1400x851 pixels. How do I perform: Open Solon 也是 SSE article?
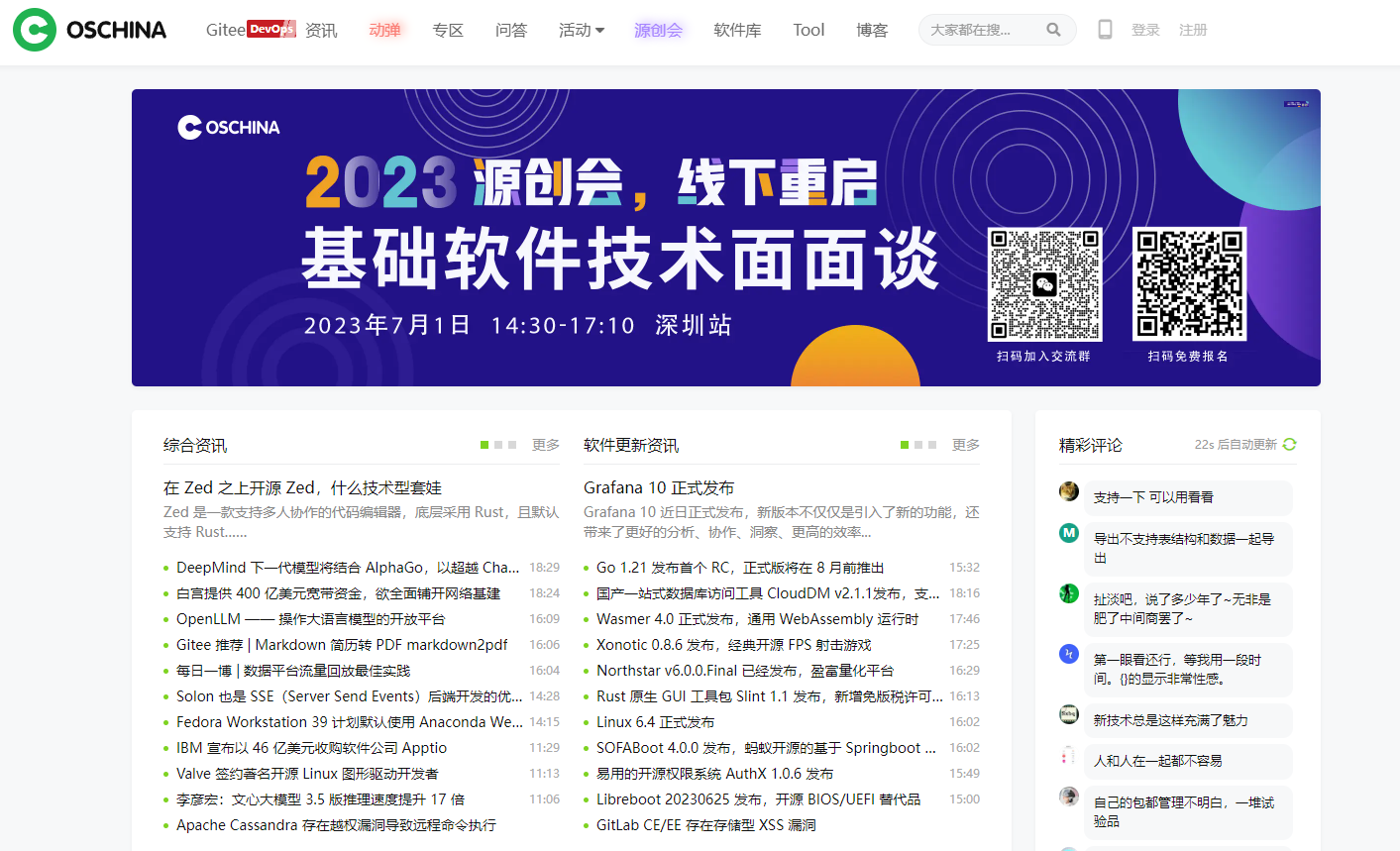350,696
